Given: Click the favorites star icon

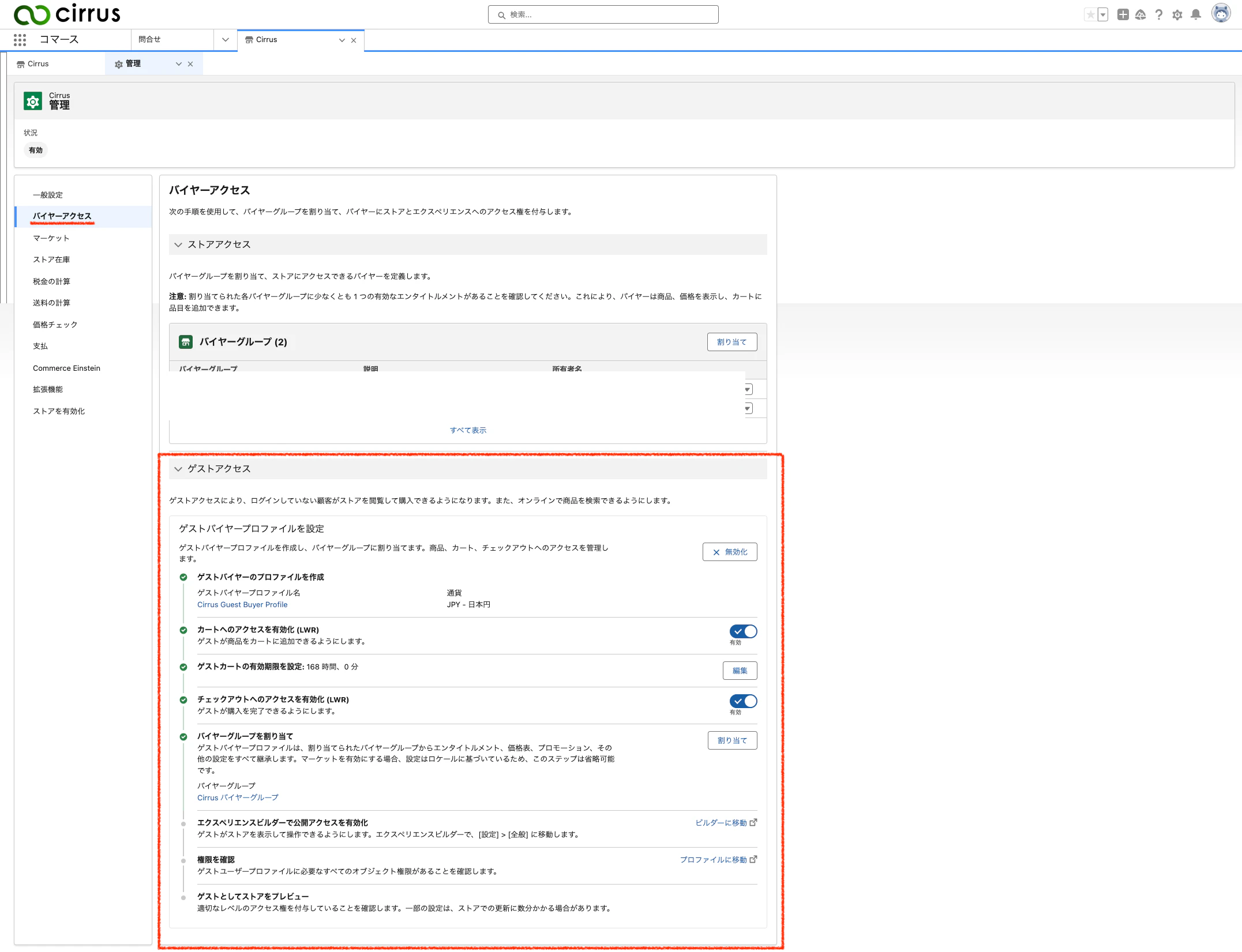Looking at the screenshot, I should coord(1090,15).
